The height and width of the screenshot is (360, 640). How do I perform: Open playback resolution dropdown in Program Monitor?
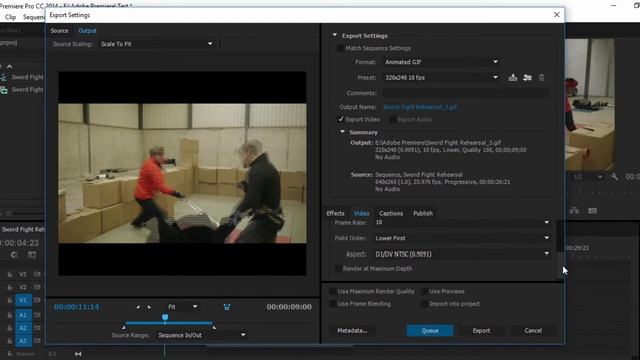588,177
